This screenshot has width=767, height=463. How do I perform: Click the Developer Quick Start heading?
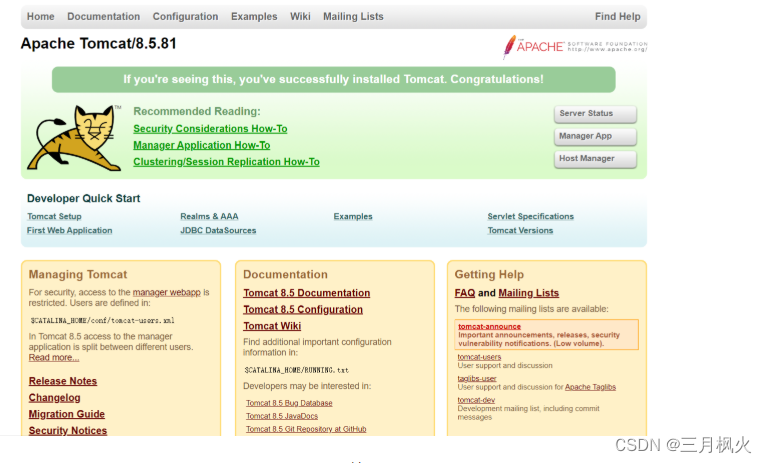[x=84, y=198]
